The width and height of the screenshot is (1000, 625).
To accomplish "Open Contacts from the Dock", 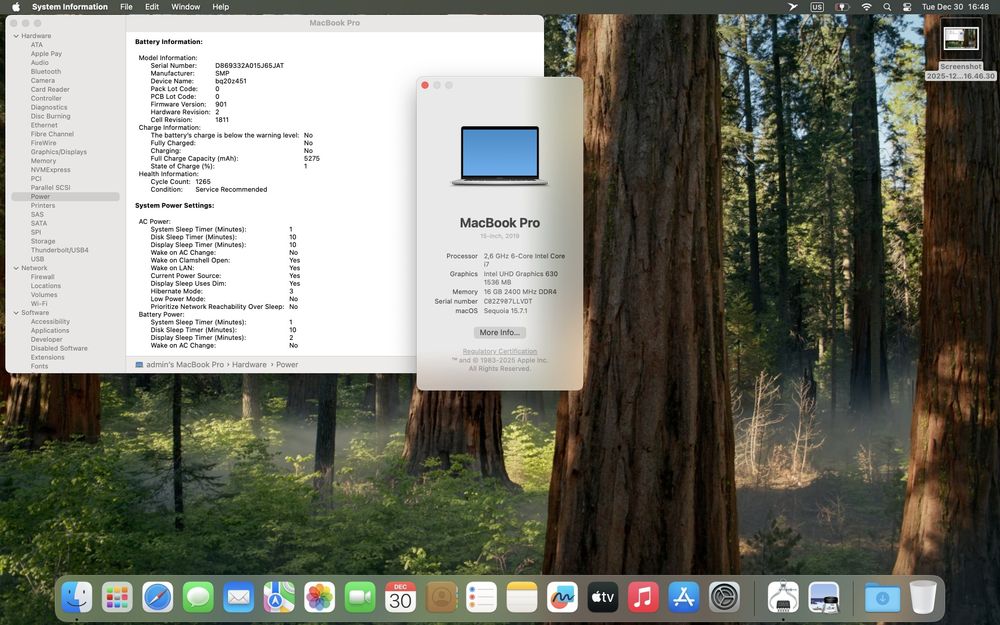I will point(441,598).
